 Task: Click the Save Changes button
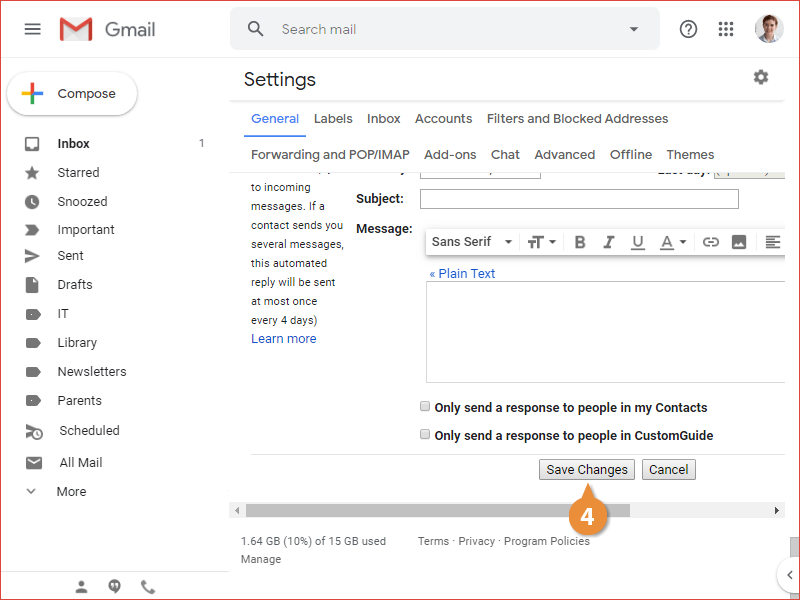pyautogui.click(x=587, y=470)
